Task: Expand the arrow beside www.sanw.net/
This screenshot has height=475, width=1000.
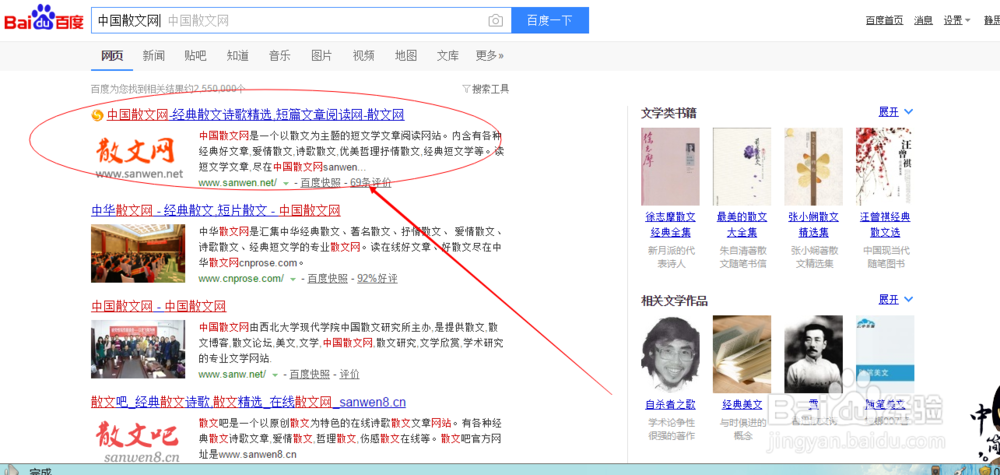Action: [x=275, y=375]
